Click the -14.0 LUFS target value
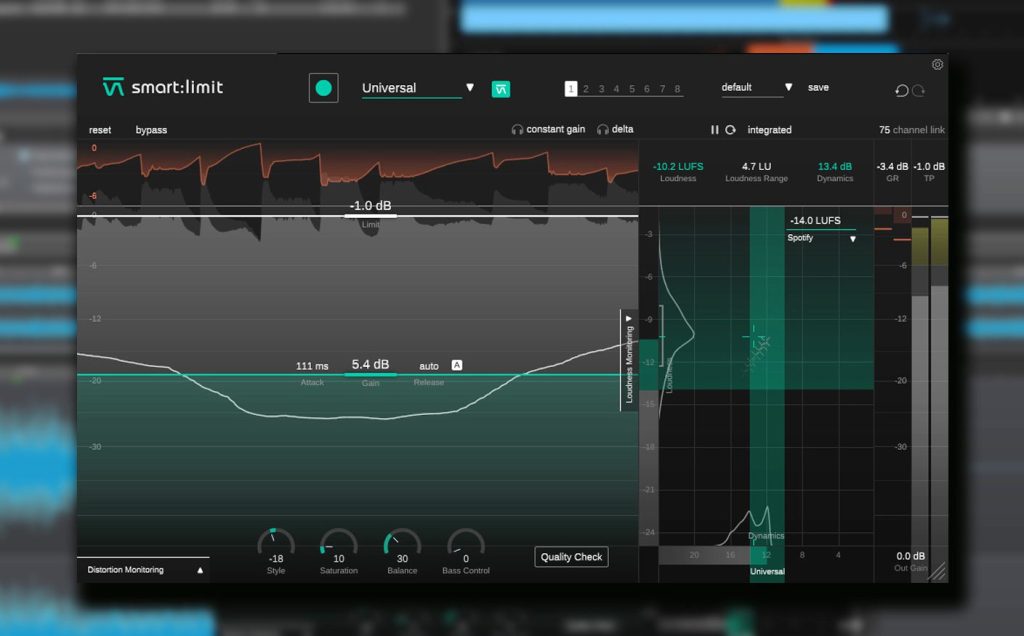 tap(815, 221)
